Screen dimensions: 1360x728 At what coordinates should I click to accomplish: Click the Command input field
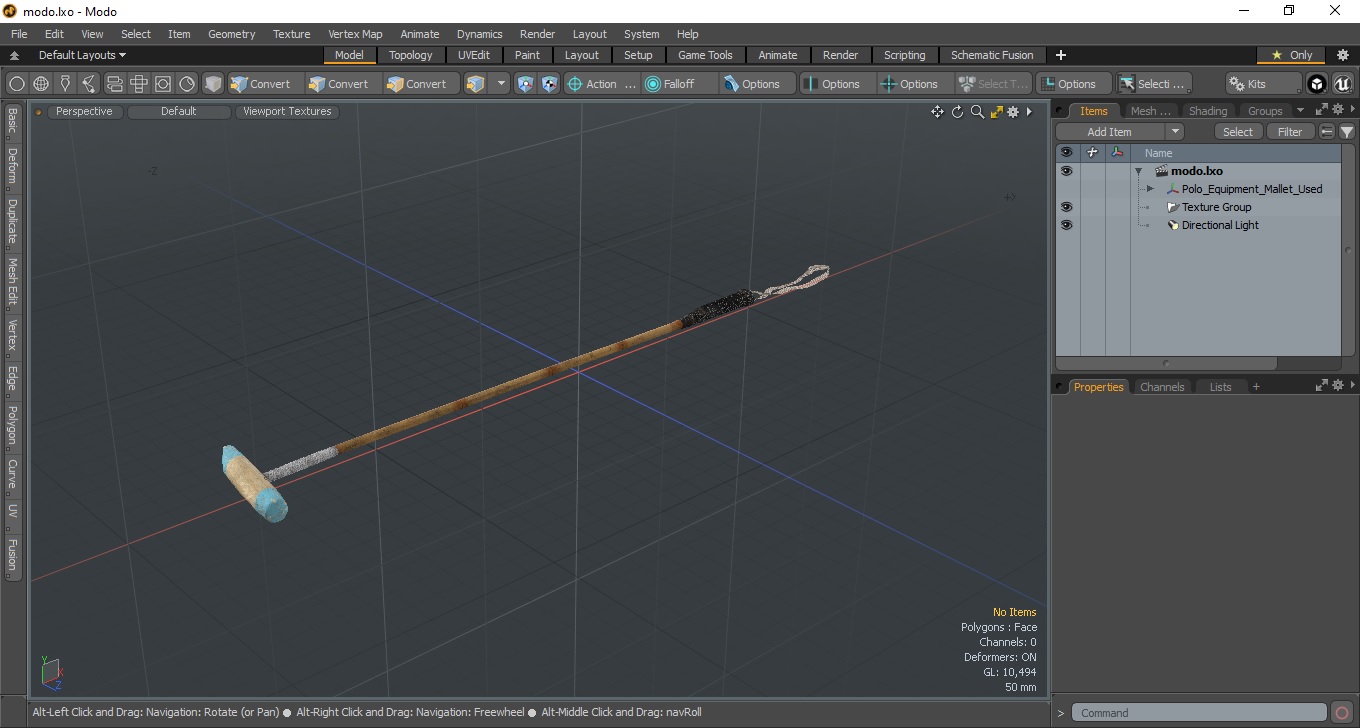point(1199,713)
